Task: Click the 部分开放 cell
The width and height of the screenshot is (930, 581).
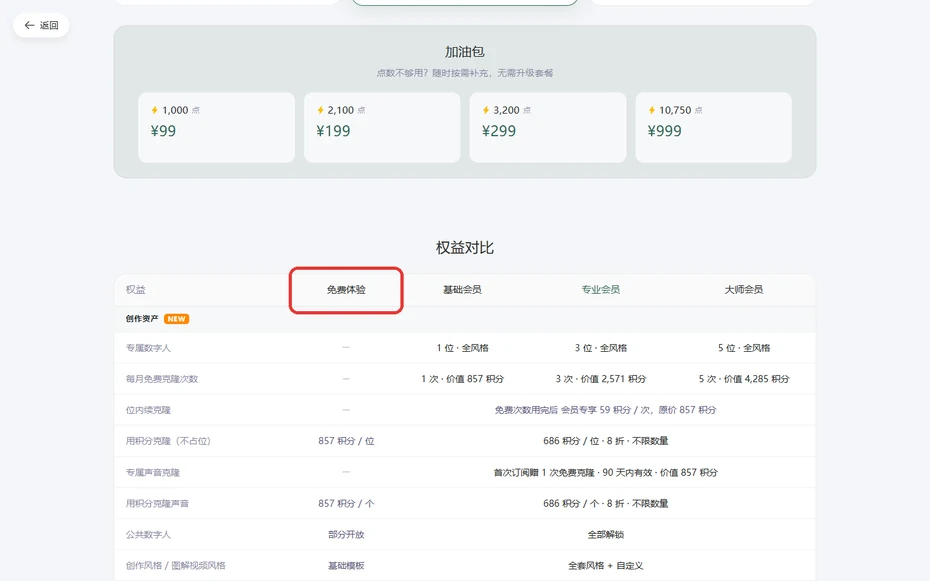Action: 346,535
